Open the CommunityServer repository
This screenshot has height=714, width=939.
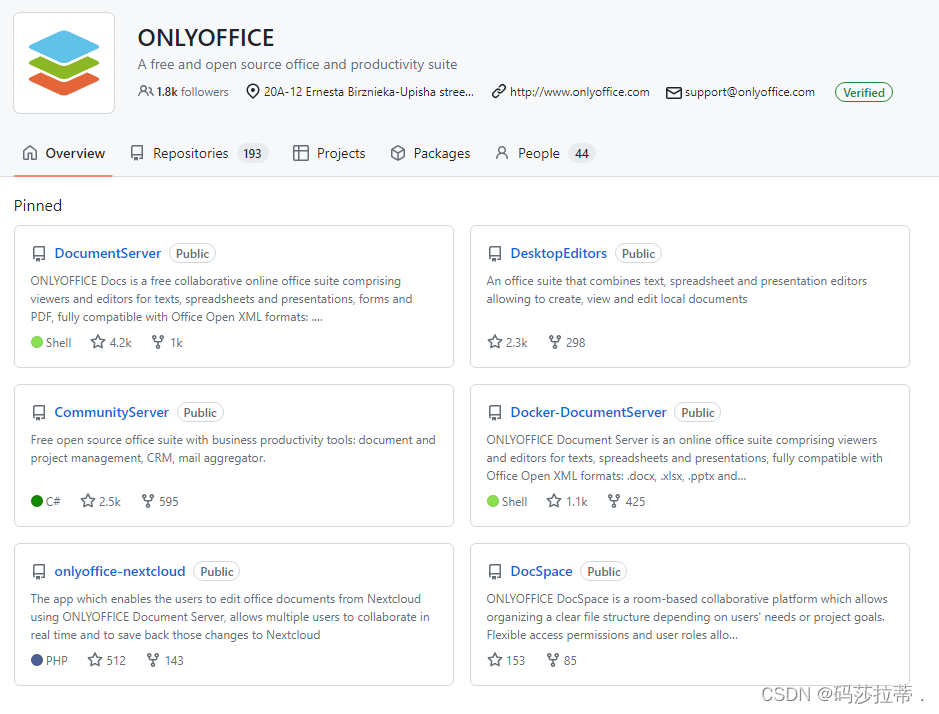pos(111,412)
